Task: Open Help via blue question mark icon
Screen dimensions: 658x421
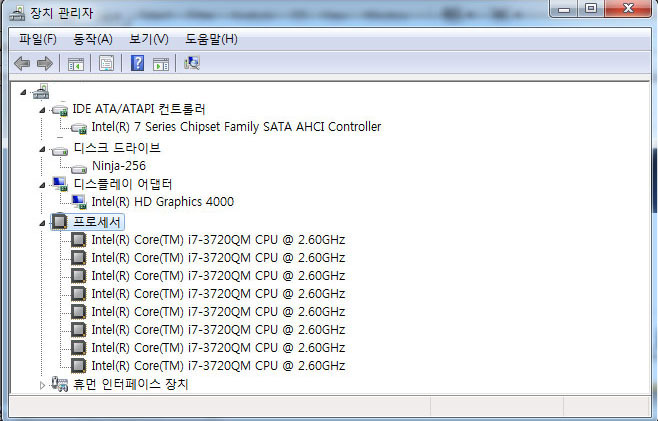Action: [x=137, y=63]
